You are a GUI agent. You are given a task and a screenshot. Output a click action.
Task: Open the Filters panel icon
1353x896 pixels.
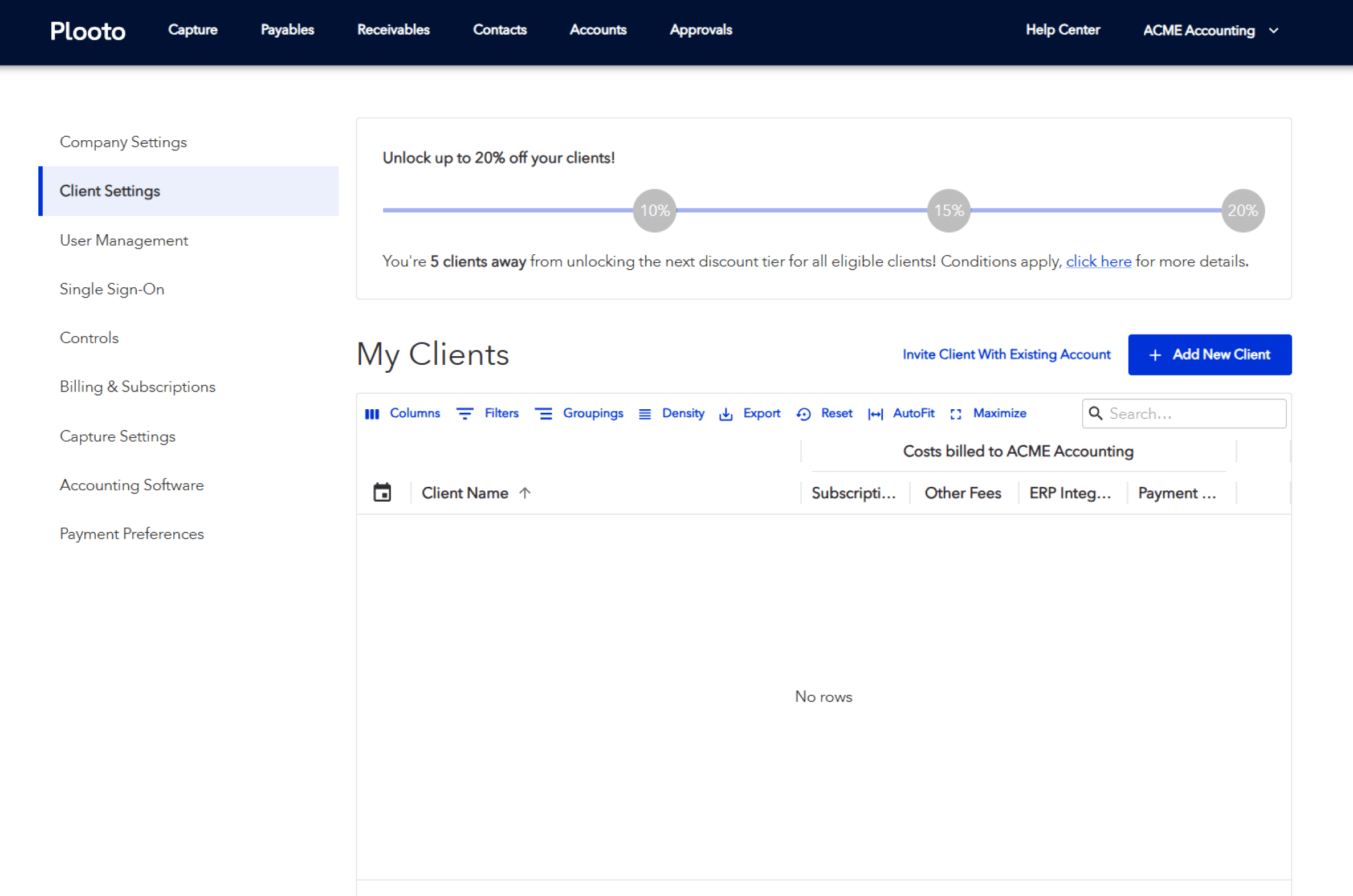[464, 414]
